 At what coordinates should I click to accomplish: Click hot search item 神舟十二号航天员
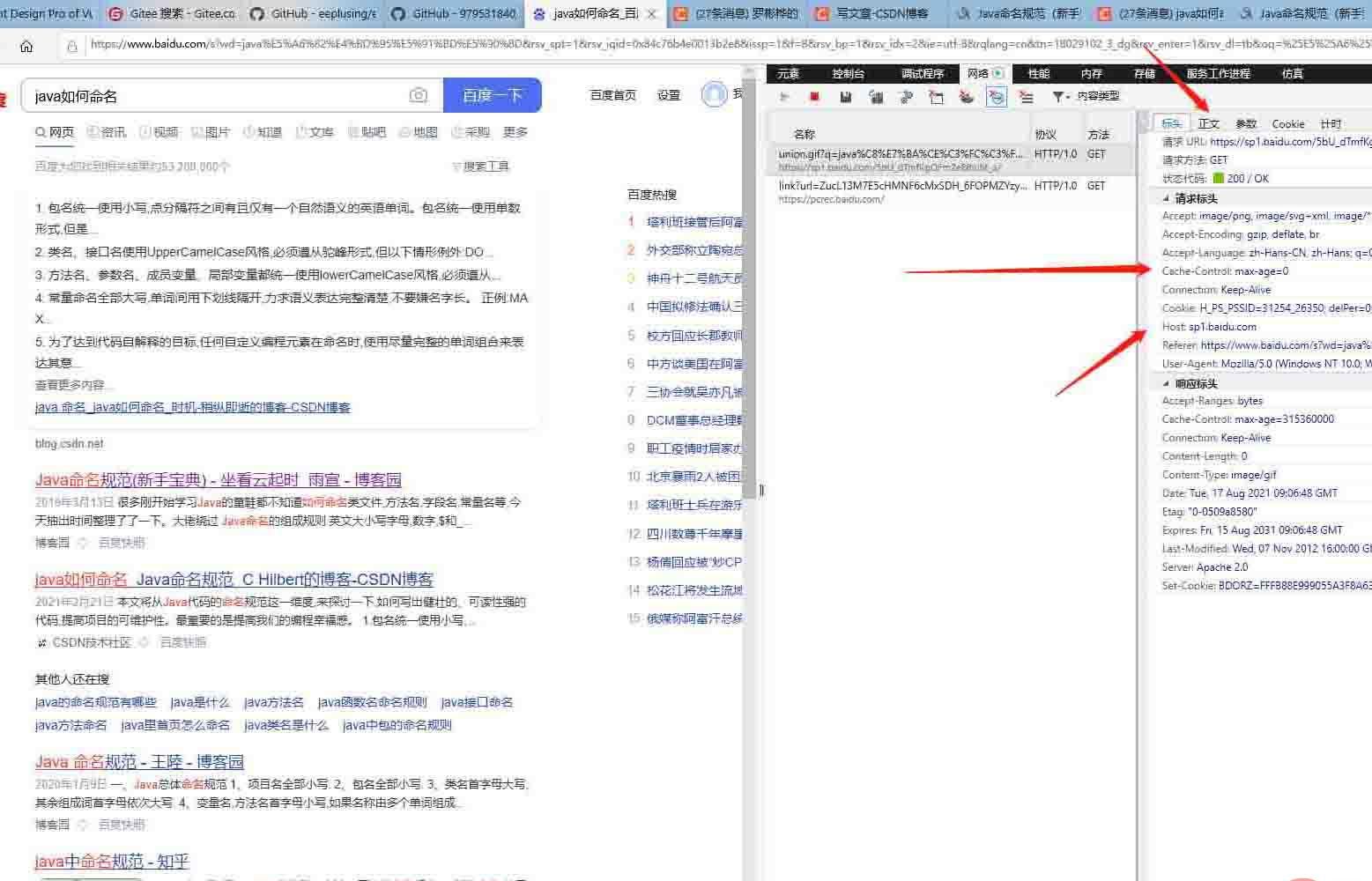coord(693,278)
